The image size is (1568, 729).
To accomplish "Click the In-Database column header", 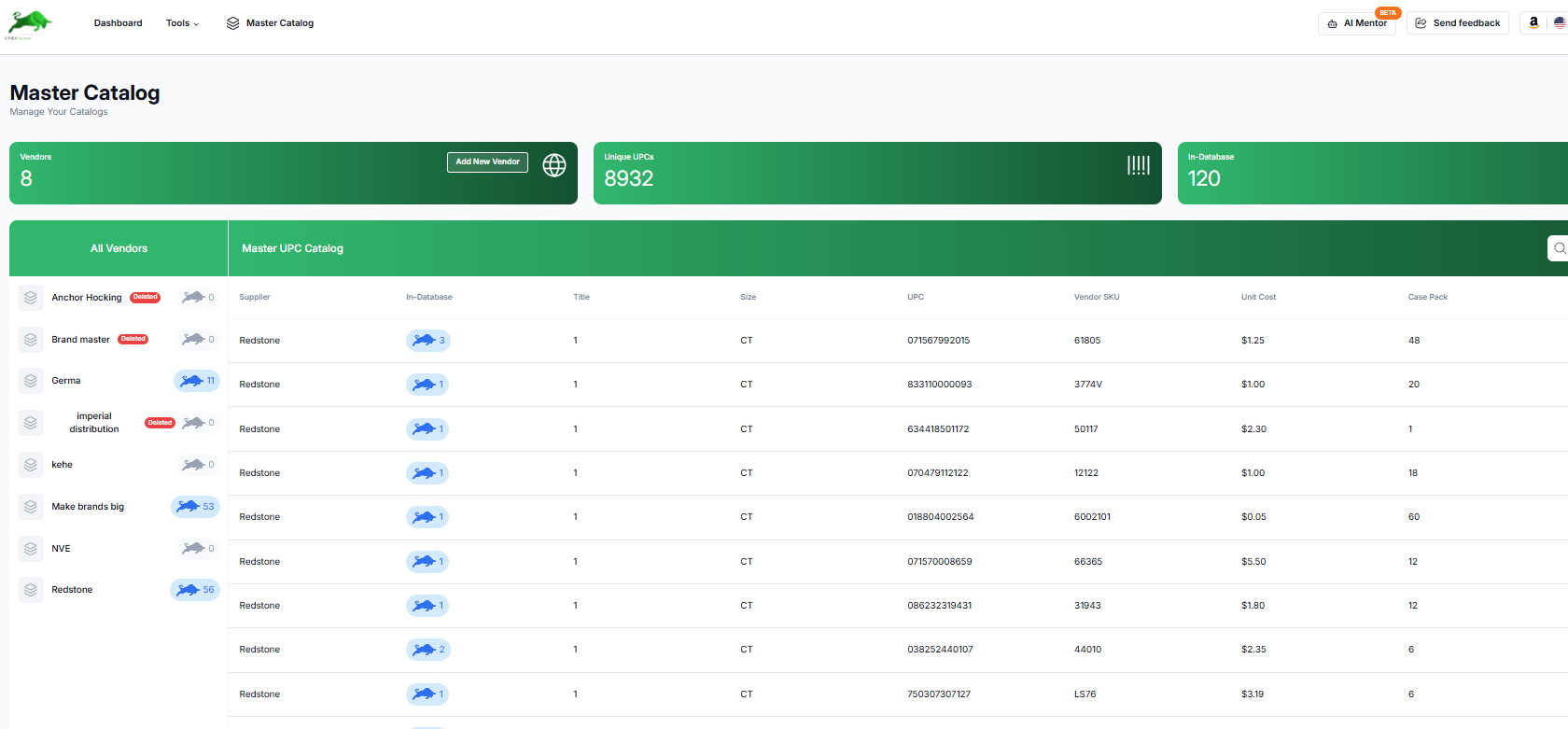I will click(x=429, y=297).
